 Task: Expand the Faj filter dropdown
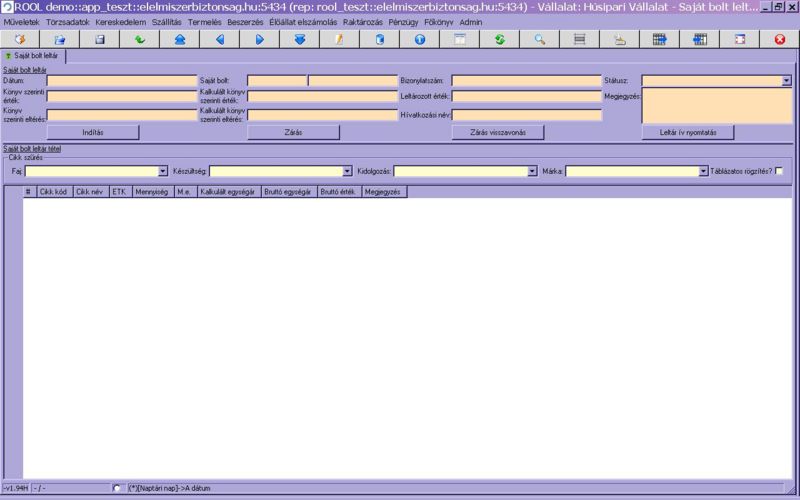tap(162, 171)
